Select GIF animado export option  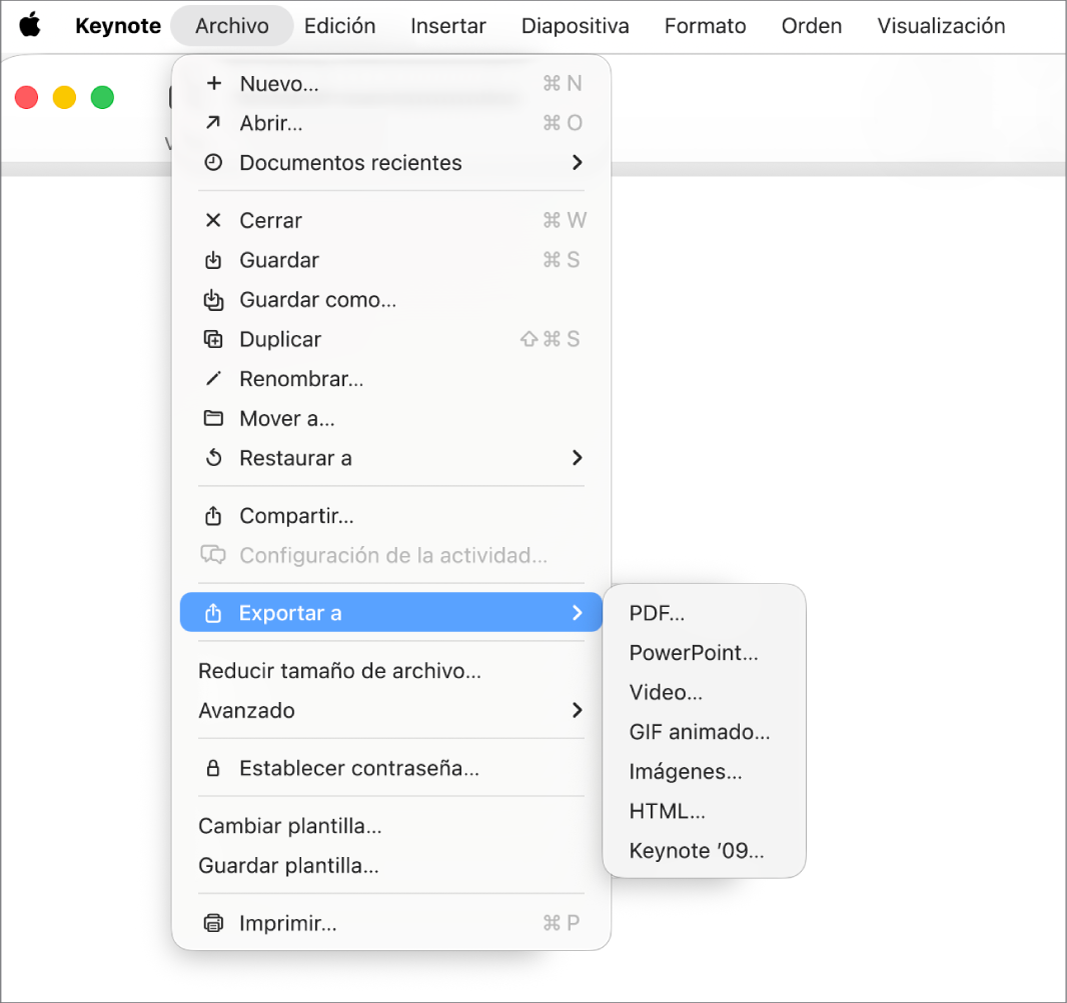pyautogui.click(x=699, y=732)
